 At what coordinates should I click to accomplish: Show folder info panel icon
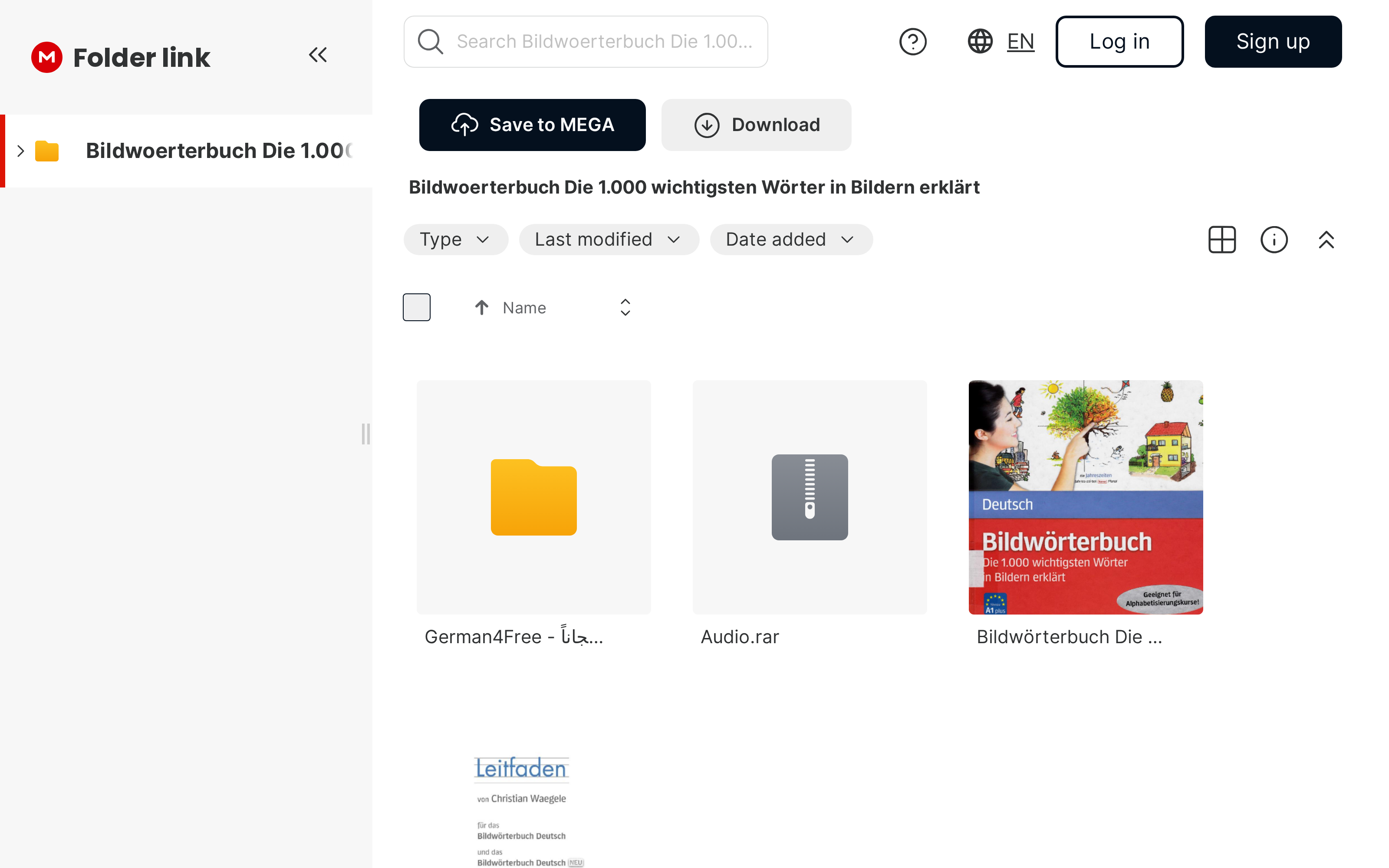pyautogui.click(x=1274, y=240)
